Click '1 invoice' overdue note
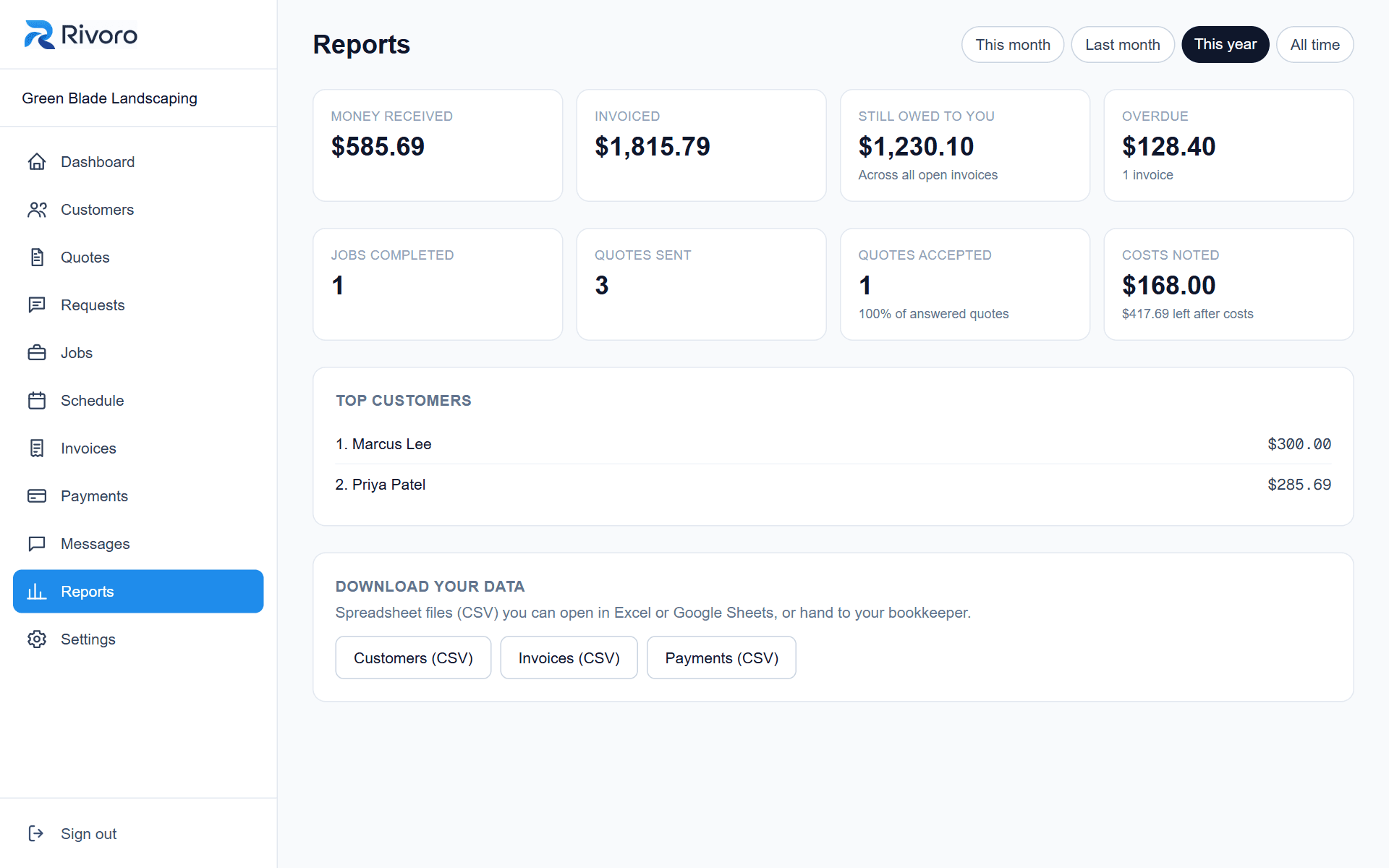The image size is (1389, 868). tap(1147, 175)
